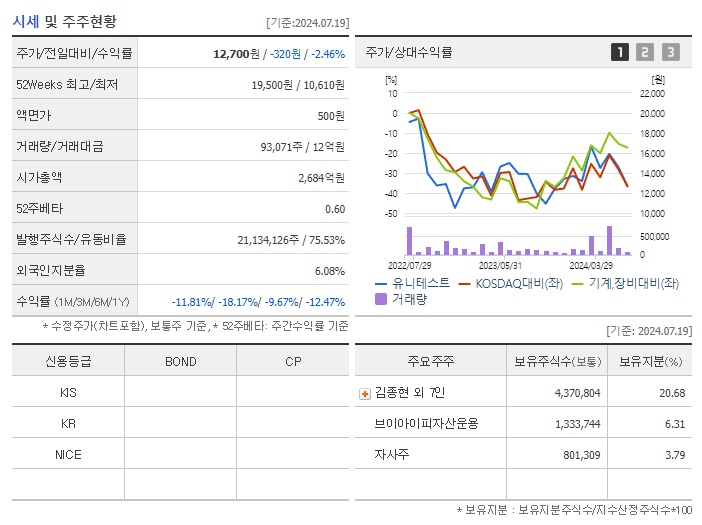This screenshot has width=702, height=525.
Task: Click the purple 거래량 legend square
Action: point(381,299)
